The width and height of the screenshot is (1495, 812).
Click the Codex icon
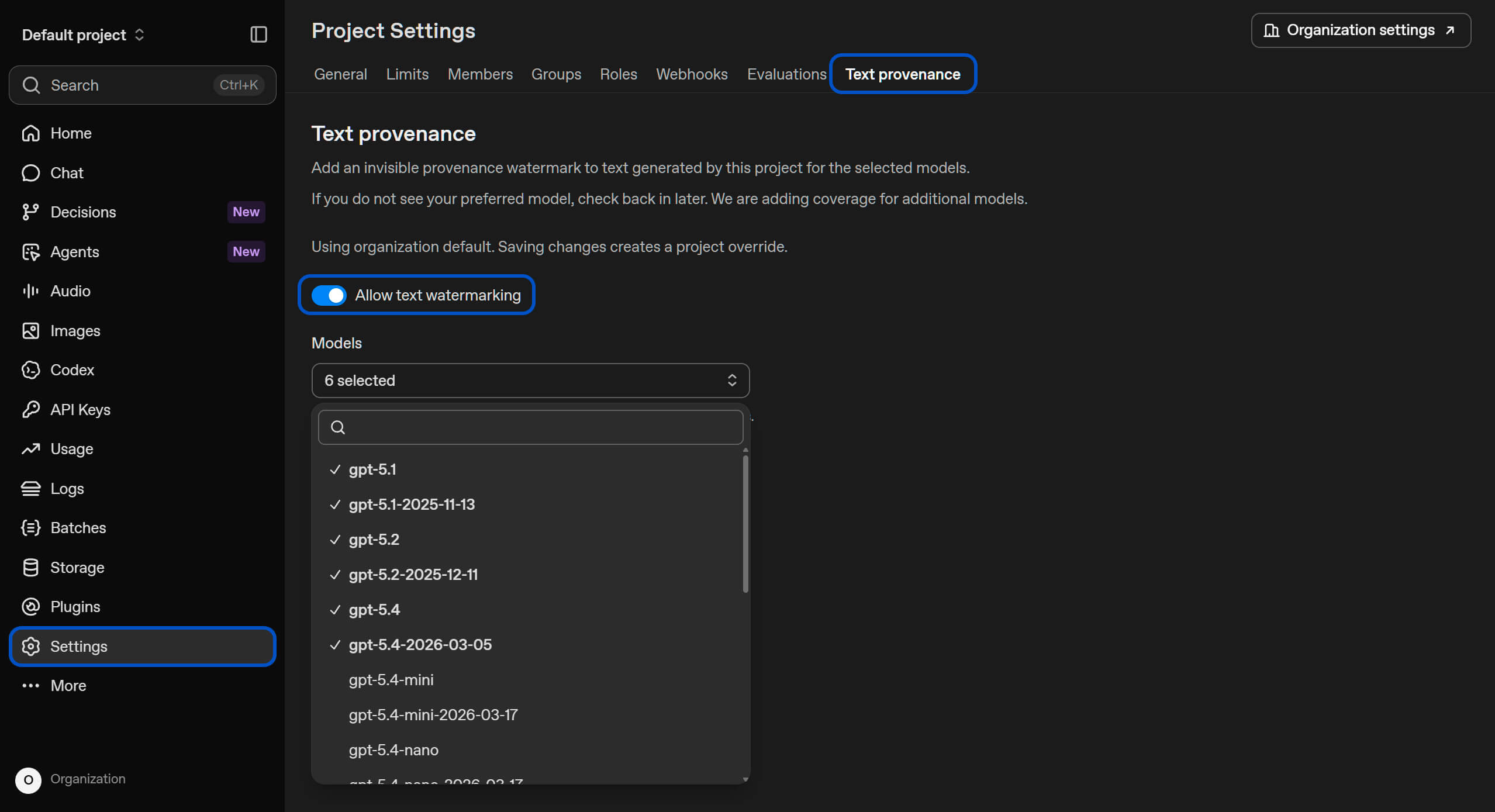(x=30, y=370)
